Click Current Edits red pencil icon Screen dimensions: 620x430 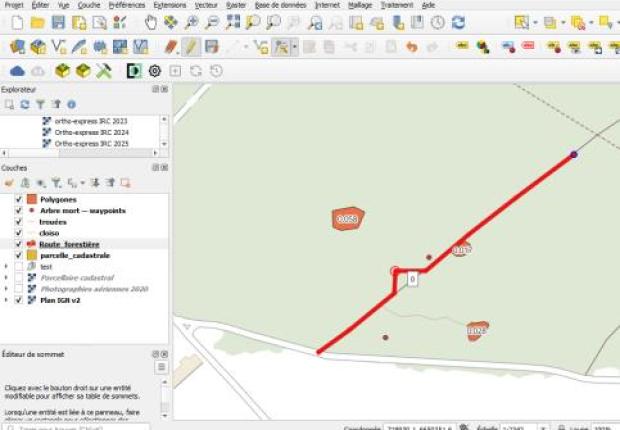(171, 47)
